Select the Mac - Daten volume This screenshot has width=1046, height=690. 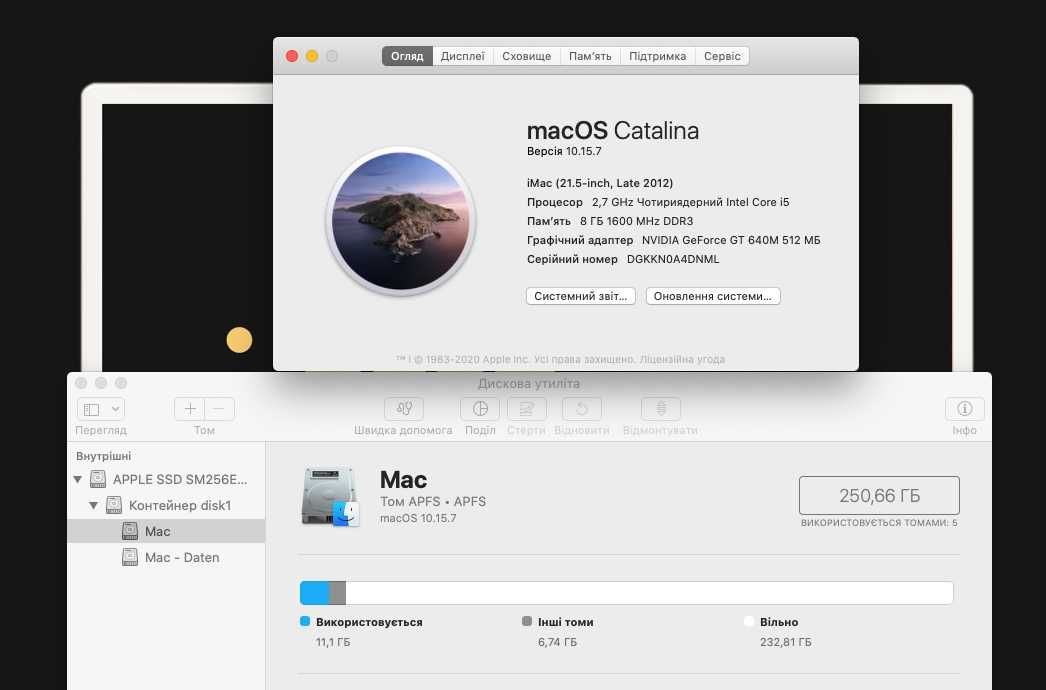click(167, 557)
